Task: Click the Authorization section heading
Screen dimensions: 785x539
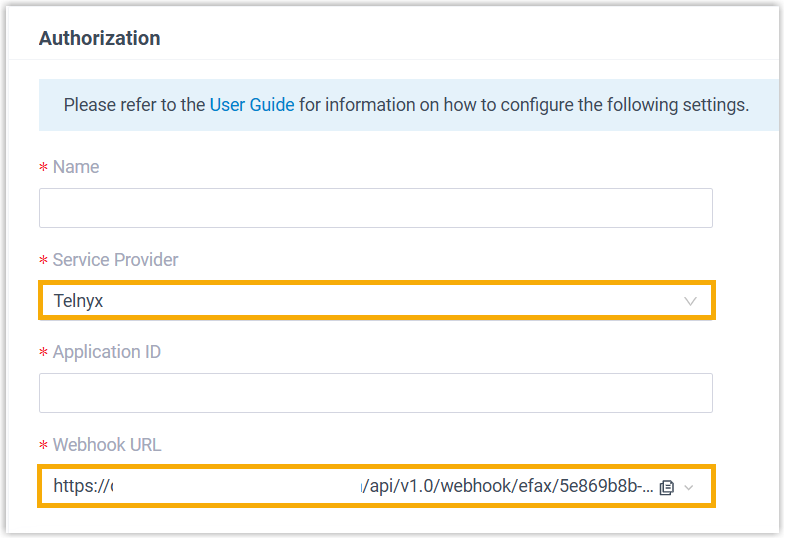Action: [x=99, y=39]
